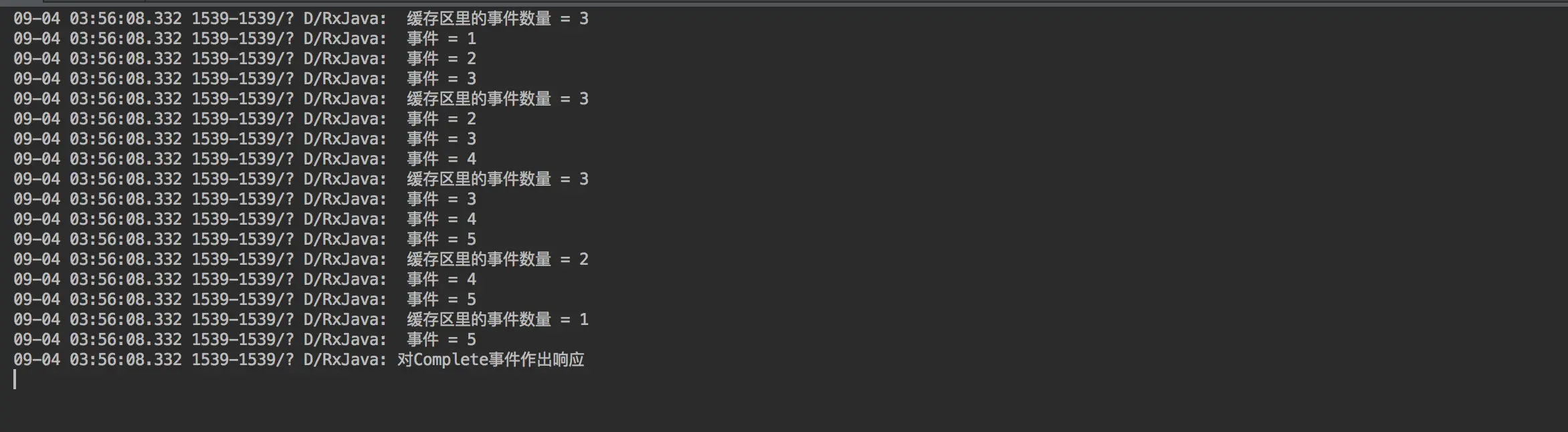The image size is (1568, 432).
Task: Click the topmost 缓存区里的事件数量 = 3 line
Action: pos(301,19)
